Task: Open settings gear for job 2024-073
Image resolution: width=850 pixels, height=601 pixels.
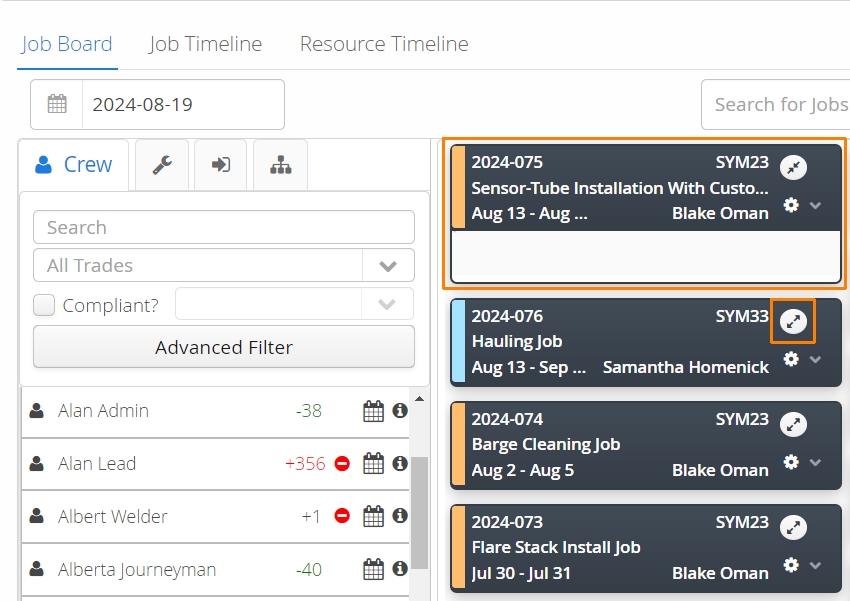Action: (791, 565)
